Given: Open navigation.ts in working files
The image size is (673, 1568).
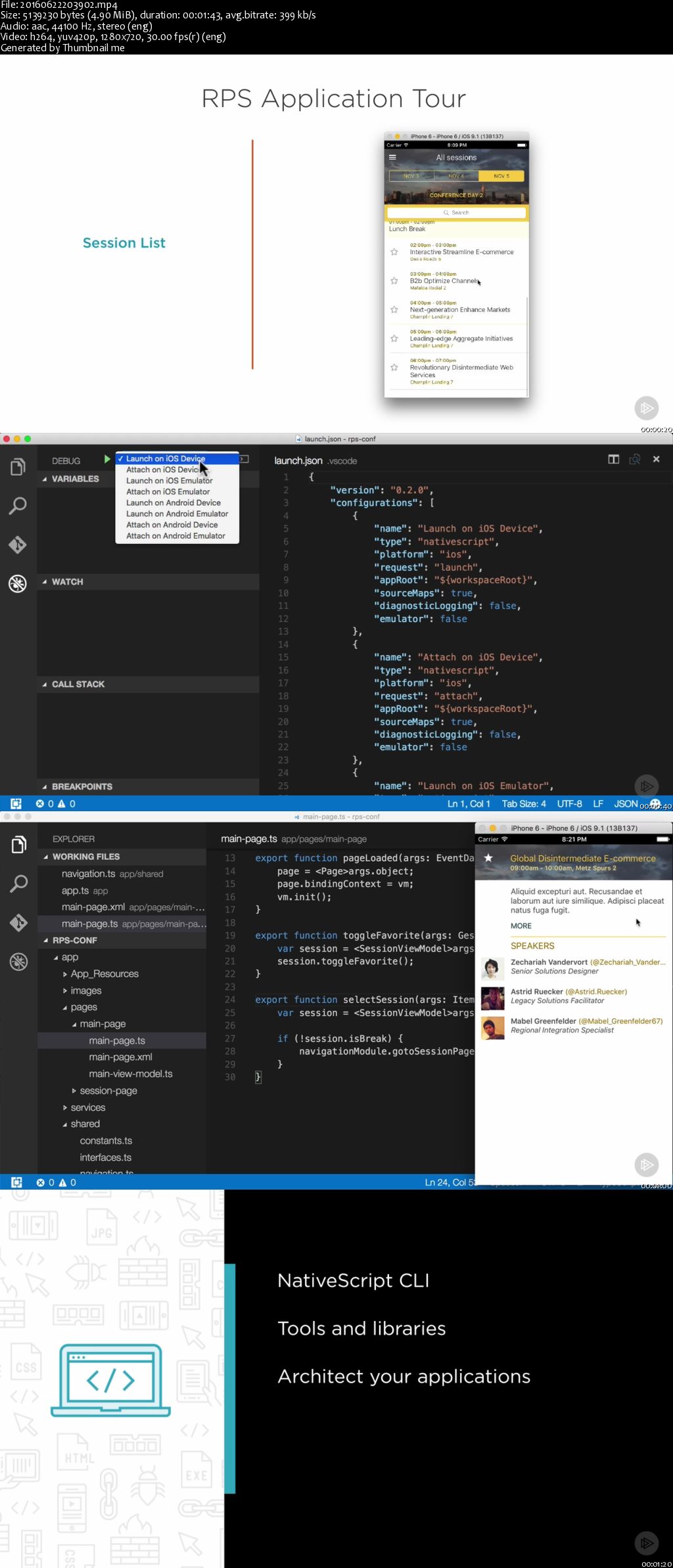Looking at the screenshot, I should click(x=122, y=874).
